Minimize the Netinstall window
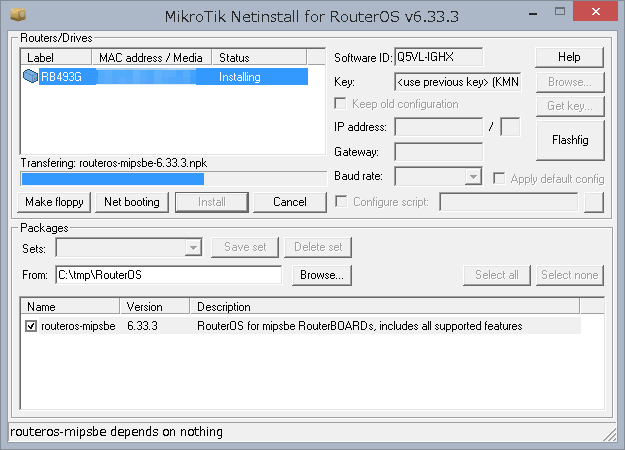The image size is (625, 450). [x=533, y=13]
